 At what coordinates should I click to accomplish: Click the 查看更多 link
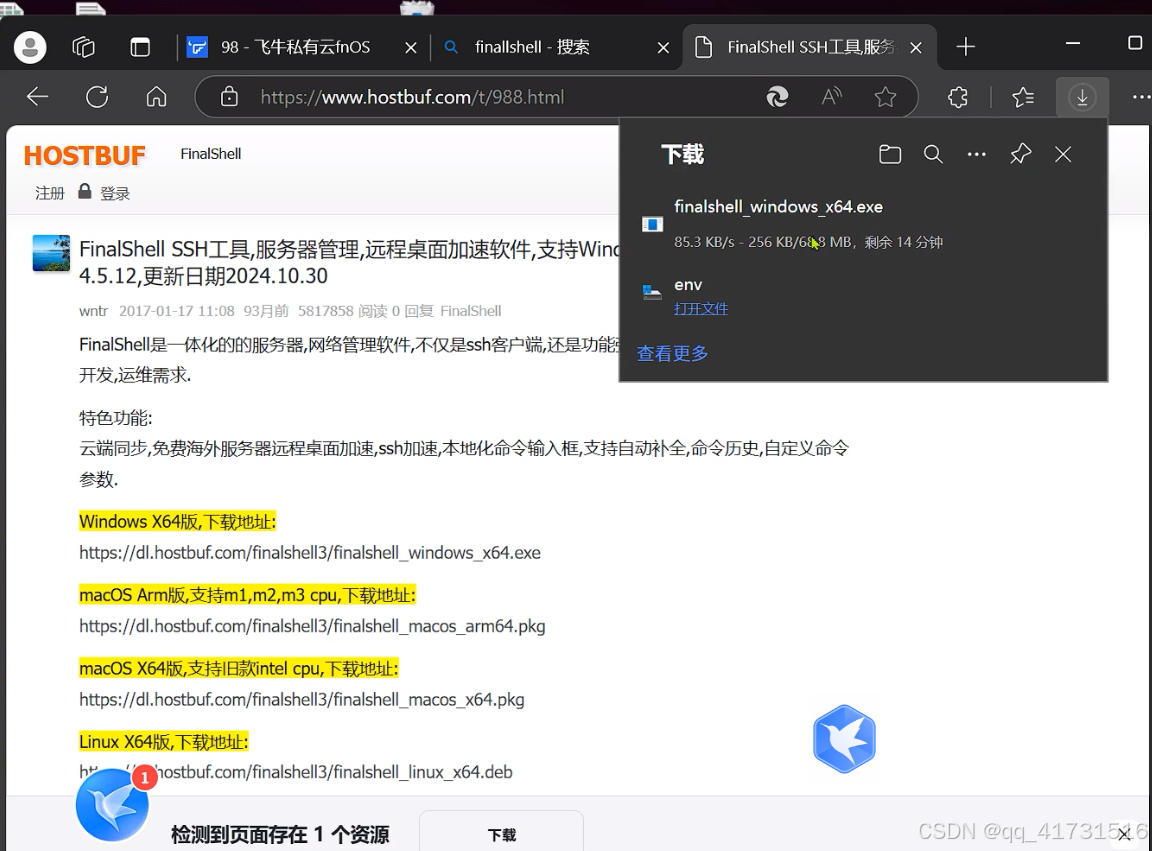tap(672, 353)
